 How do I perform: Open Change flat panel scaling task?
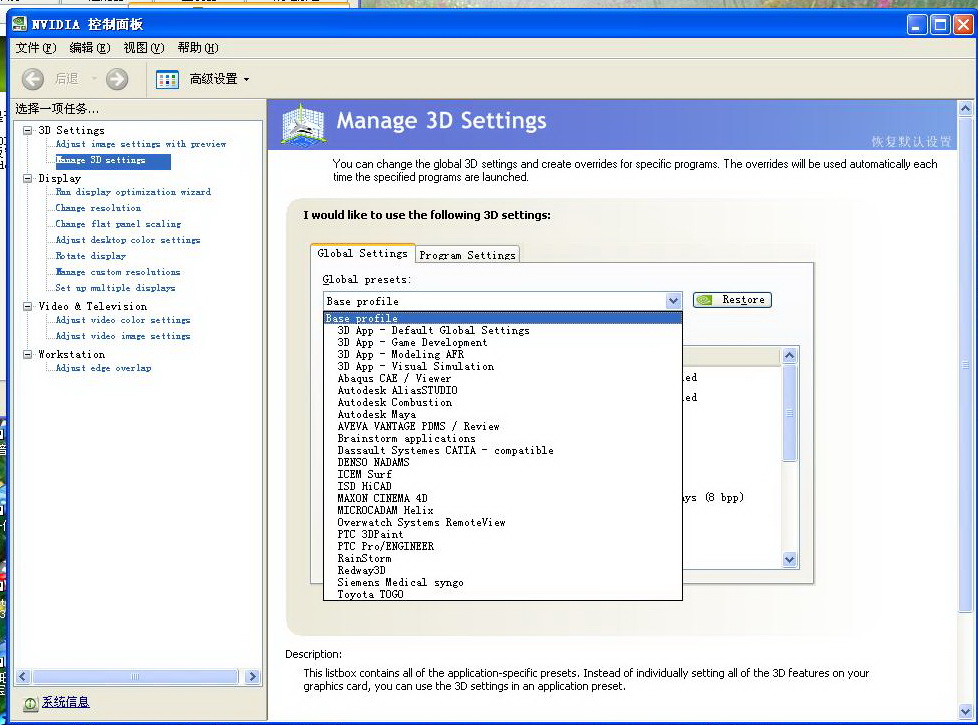[x=118, y=224]
